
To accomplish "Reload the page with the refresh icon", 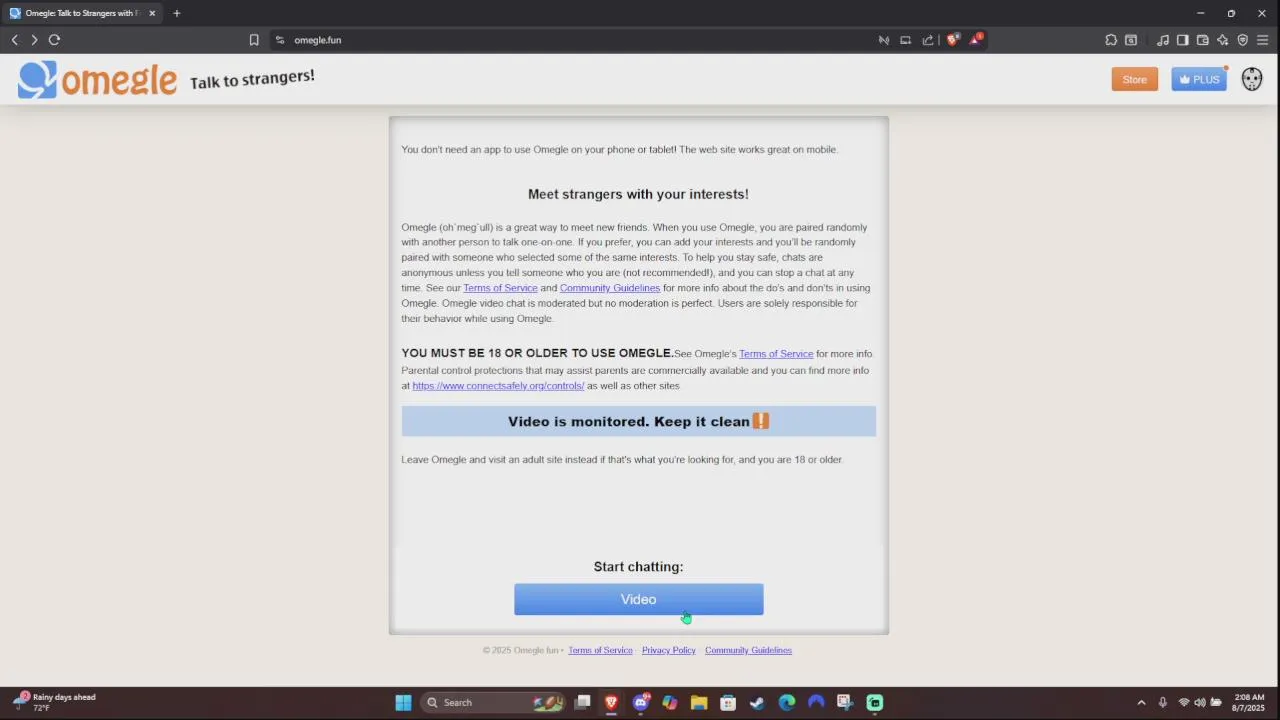I will tap(54, 40).
